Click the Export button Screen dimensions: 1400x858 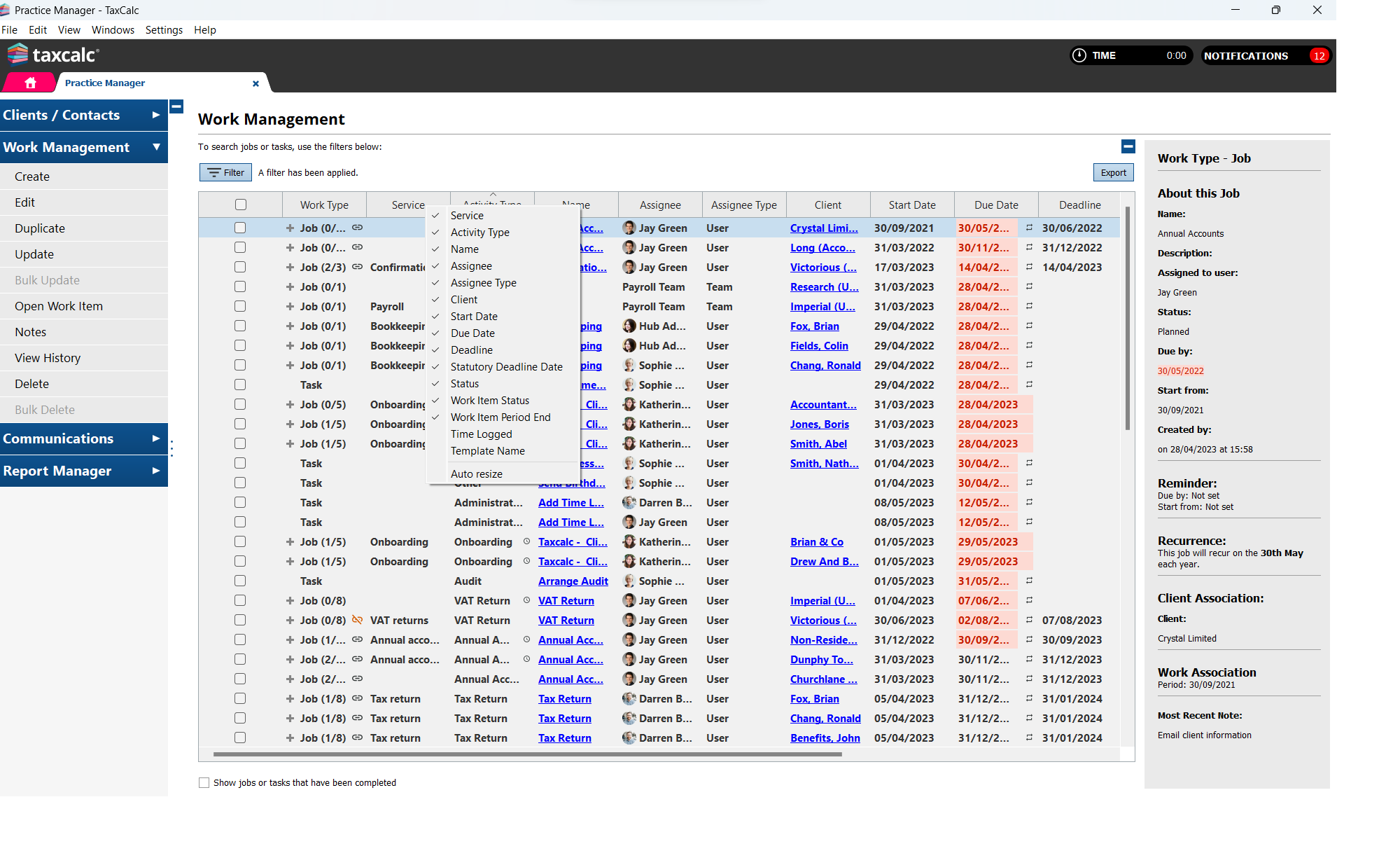click(1113, 172)
